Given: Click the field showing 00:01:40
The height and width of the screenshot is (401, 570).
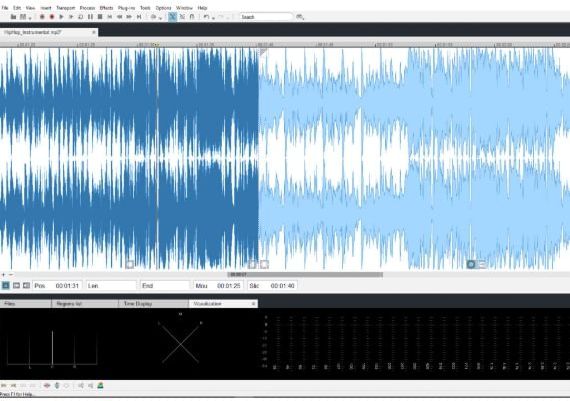Looking at the screenshot, I should click(x=272, y=285).
